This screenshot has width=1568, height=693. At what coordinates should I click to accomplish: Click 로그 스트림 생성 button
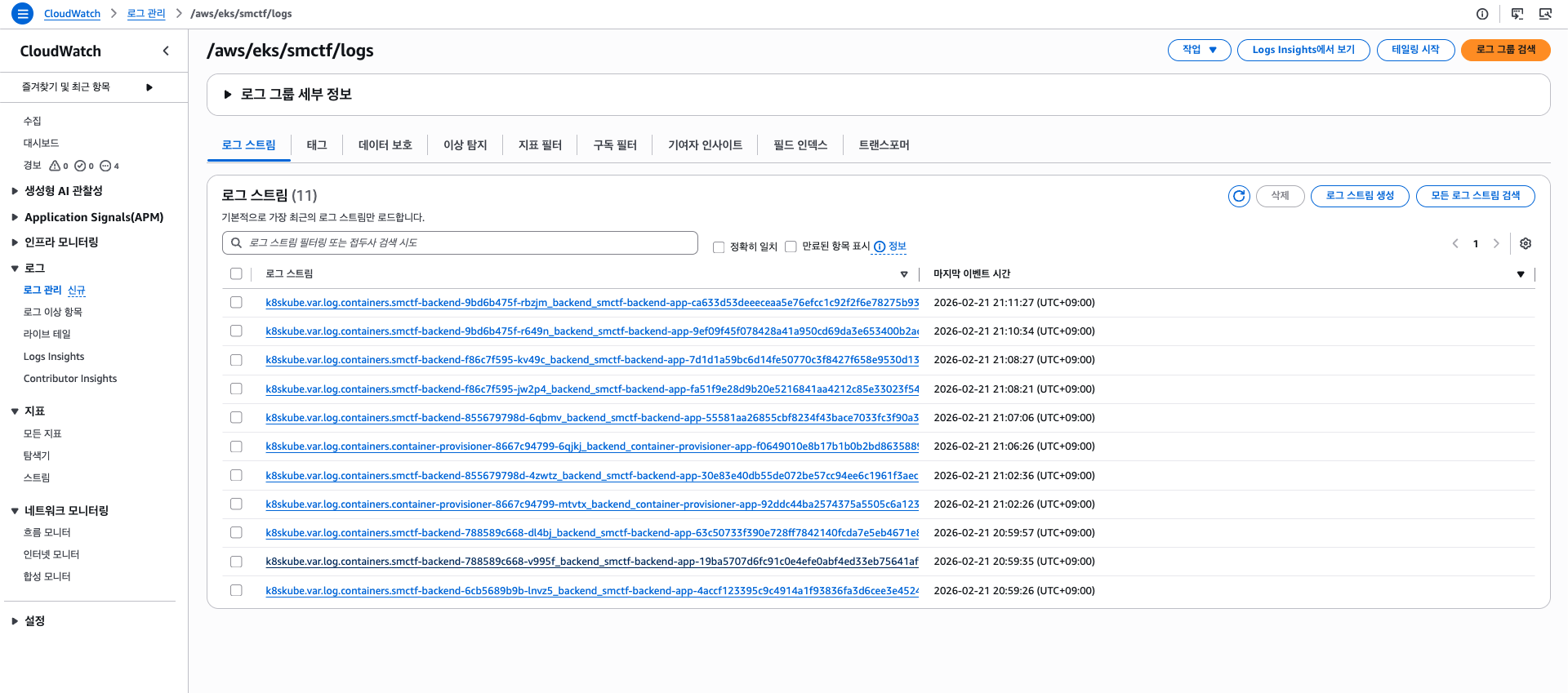pyautogui.click(x=1360, y=196)
